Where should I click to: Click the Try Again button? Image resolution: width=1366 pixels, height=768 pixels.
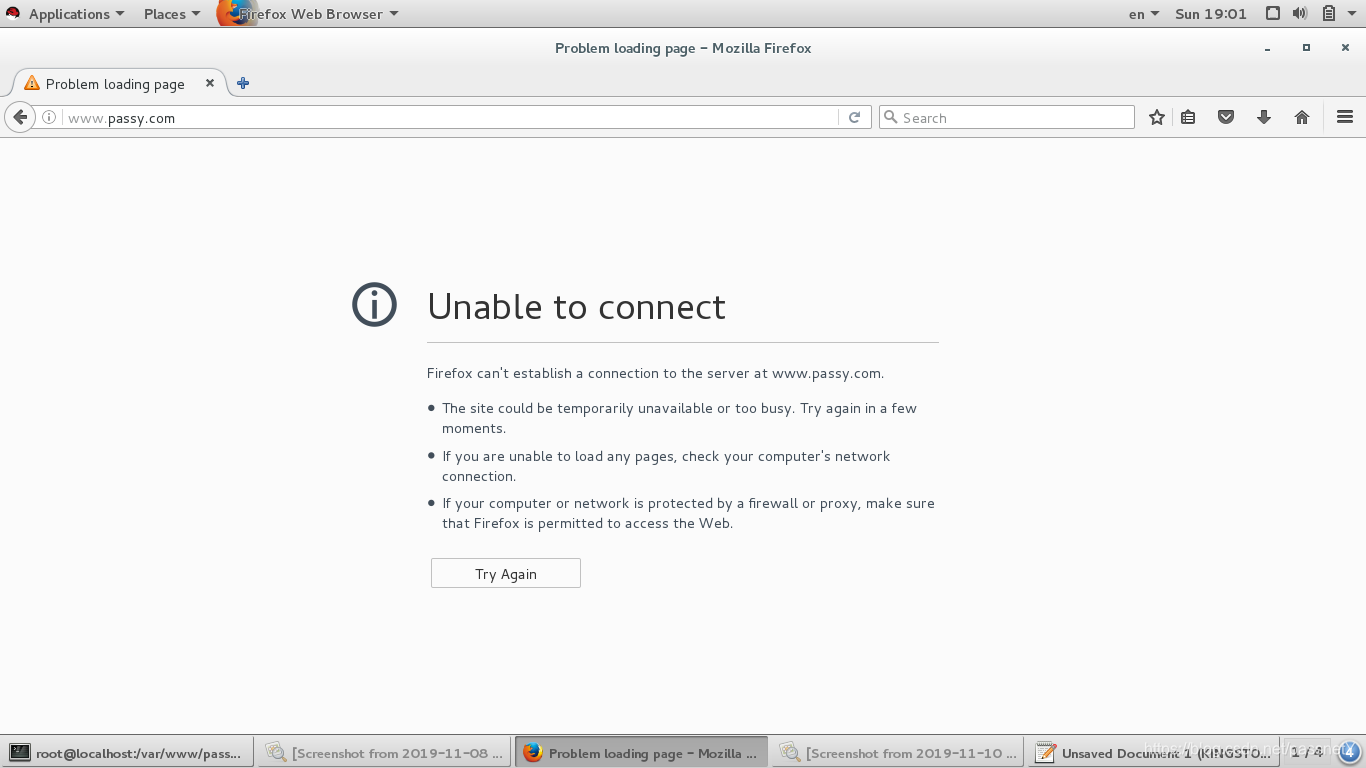(x=506, y=573)
